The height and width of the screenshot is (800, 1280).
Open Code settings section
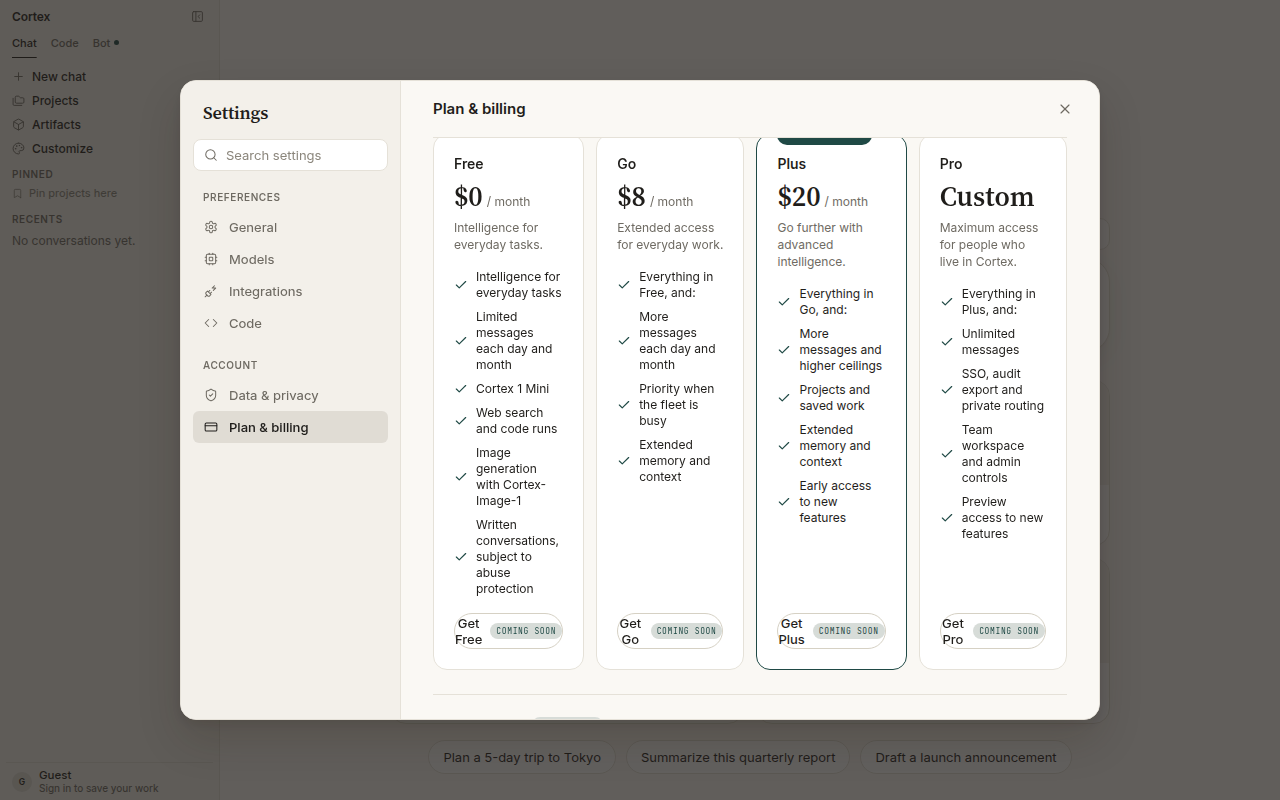point(290,323)
